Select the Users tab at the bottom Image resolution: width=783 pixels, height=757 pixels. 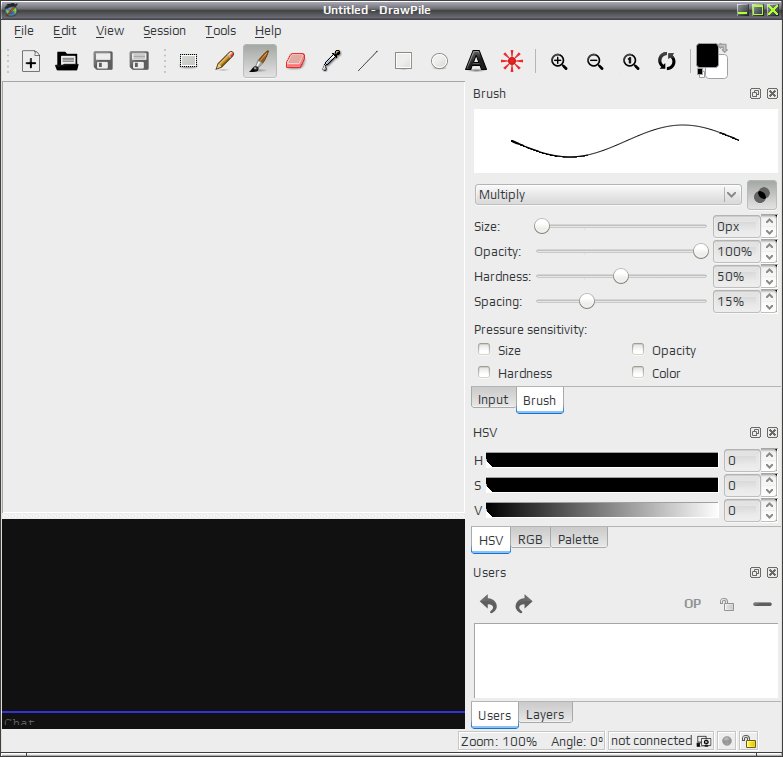click(494, 715)
